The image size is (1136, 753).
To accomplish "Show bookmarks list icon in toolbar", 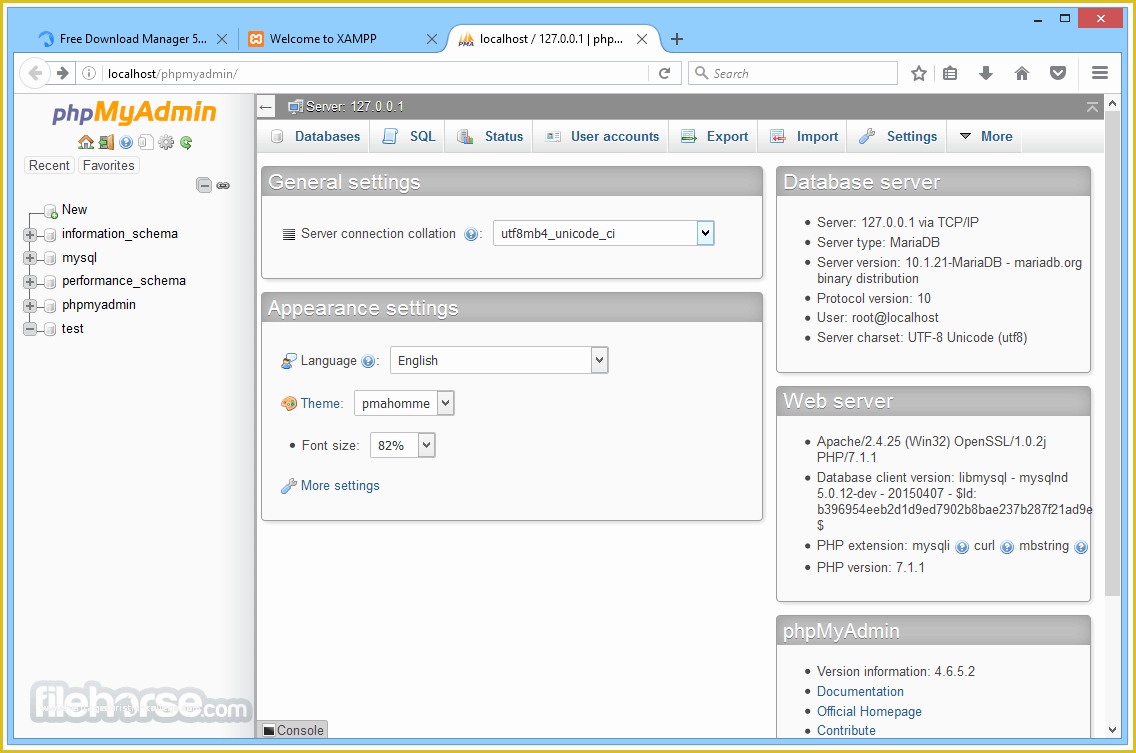I will tap(950, 73).
